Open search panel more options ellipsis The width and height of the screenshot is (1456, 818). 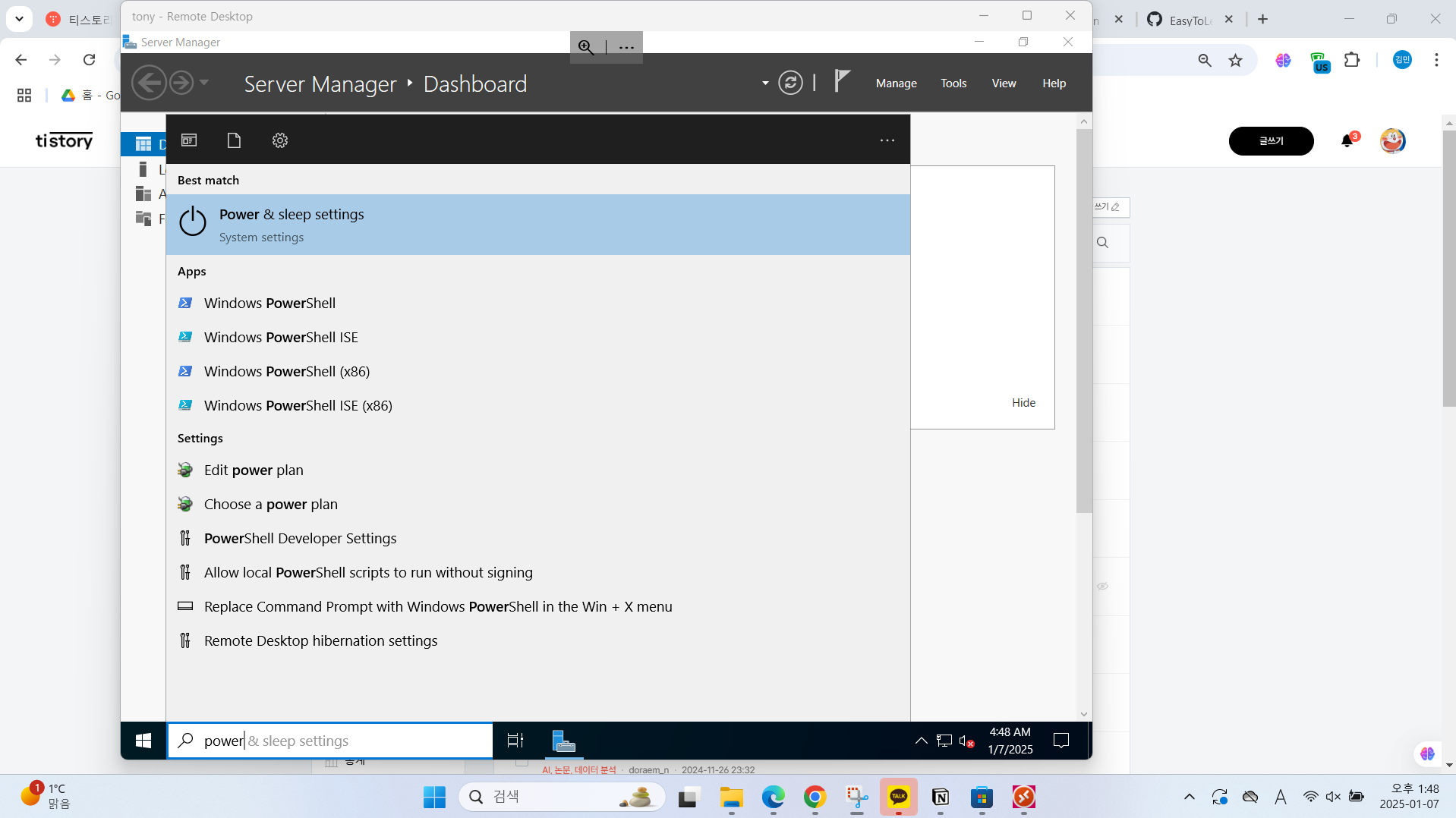tap(887, 140)
